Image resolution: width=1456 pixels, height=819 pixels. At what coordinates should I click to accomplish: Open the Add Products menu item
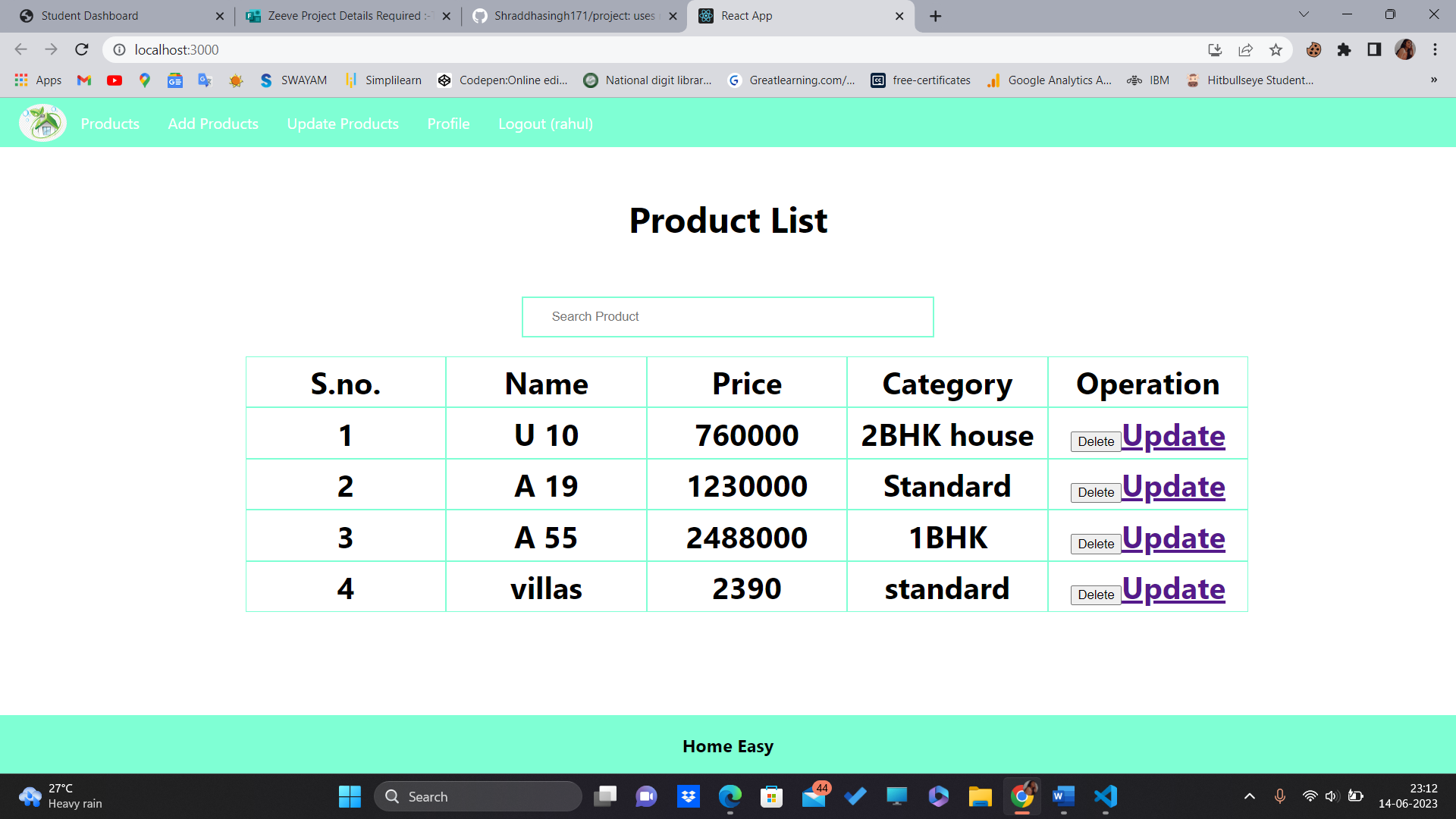point(213,124)
